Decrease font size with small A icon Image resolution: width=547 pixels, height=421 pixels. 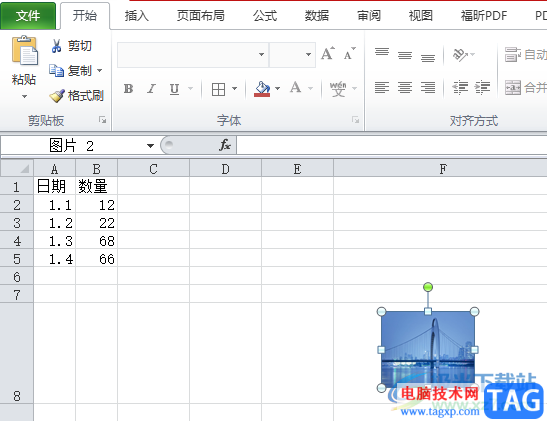click(349, 54)
